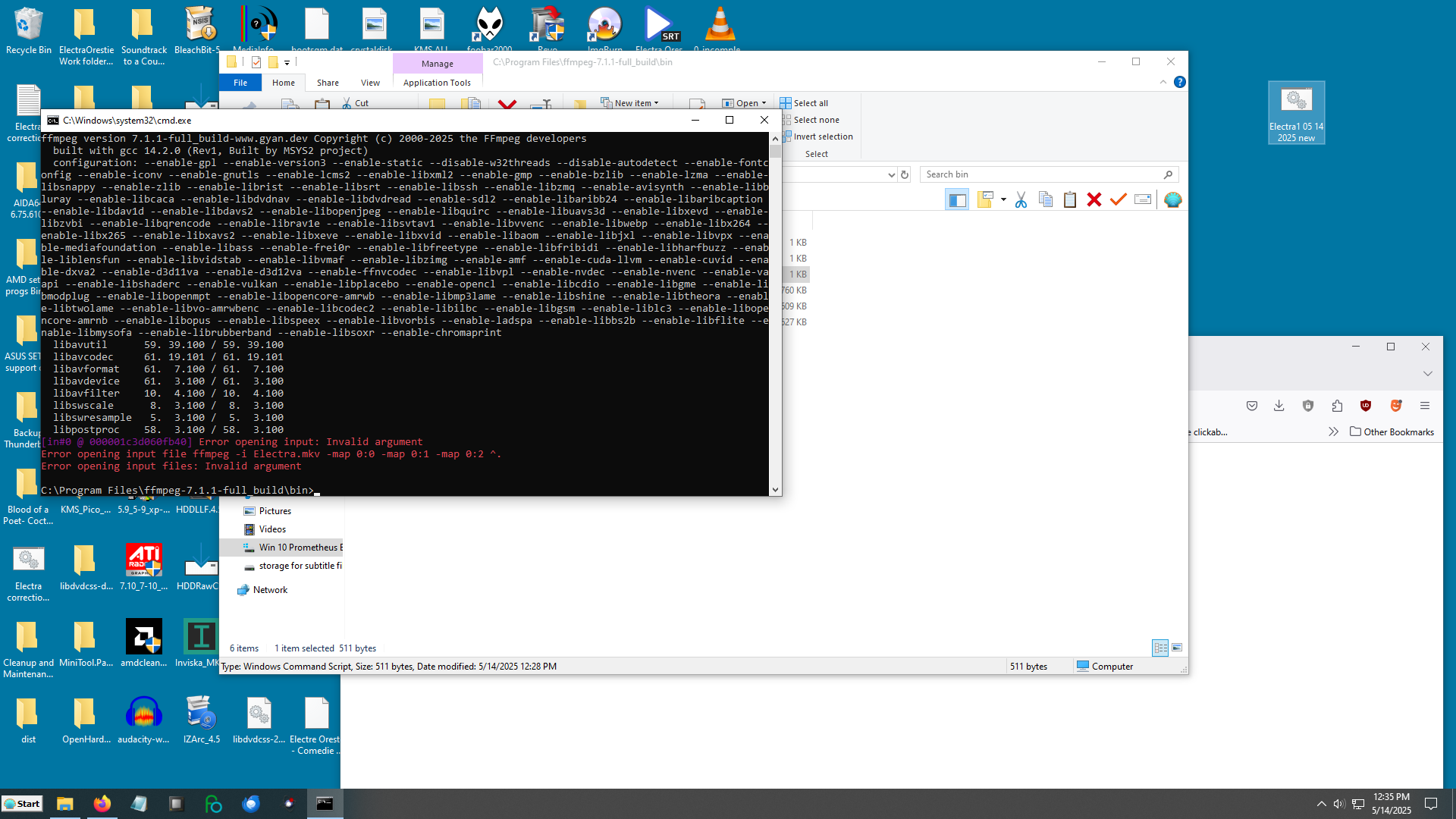1456x819 pixels.
Task: Open the notification center icon
Action: tap(1431, 804)
